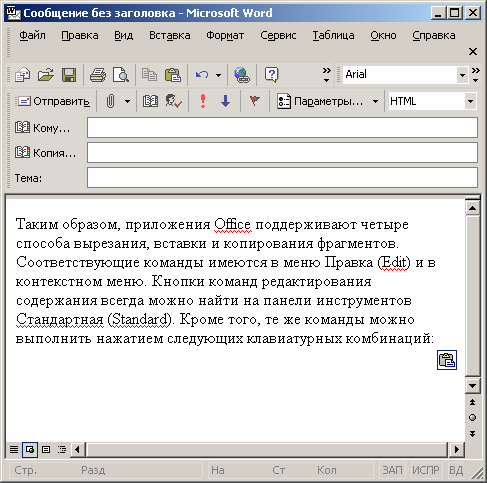This screenshot has width=487, height=483.
Task: Open the attachment type dropdown arrow
Action: [127, 101]
